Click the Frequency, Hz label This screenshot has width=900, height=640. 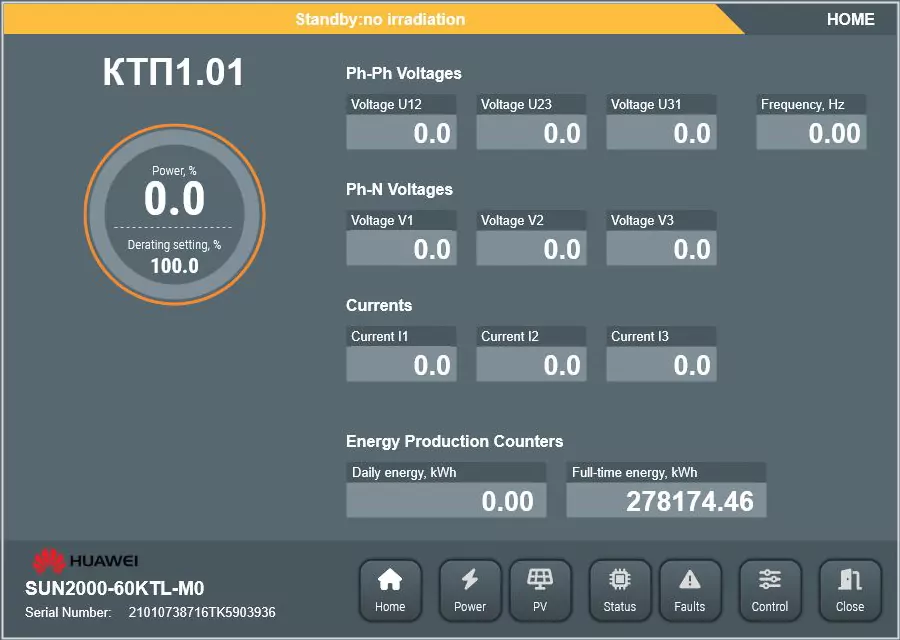(x=802, y=104)
